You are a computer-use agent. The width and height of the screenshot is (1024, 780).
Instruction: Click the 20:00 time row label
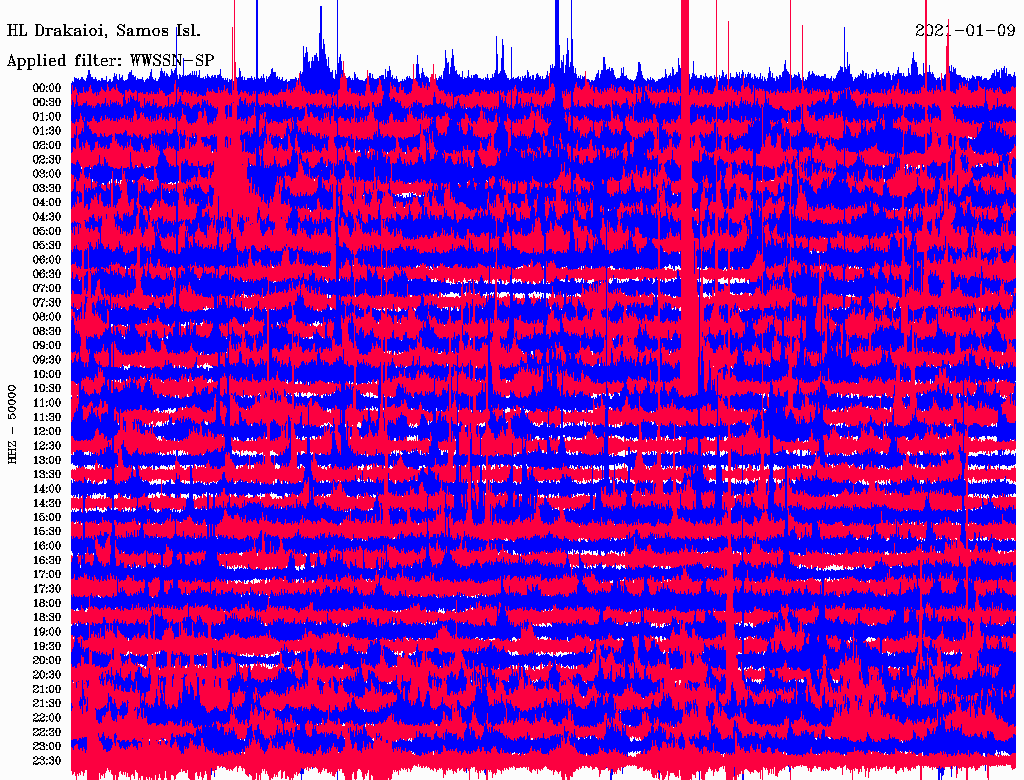(47, 661)
